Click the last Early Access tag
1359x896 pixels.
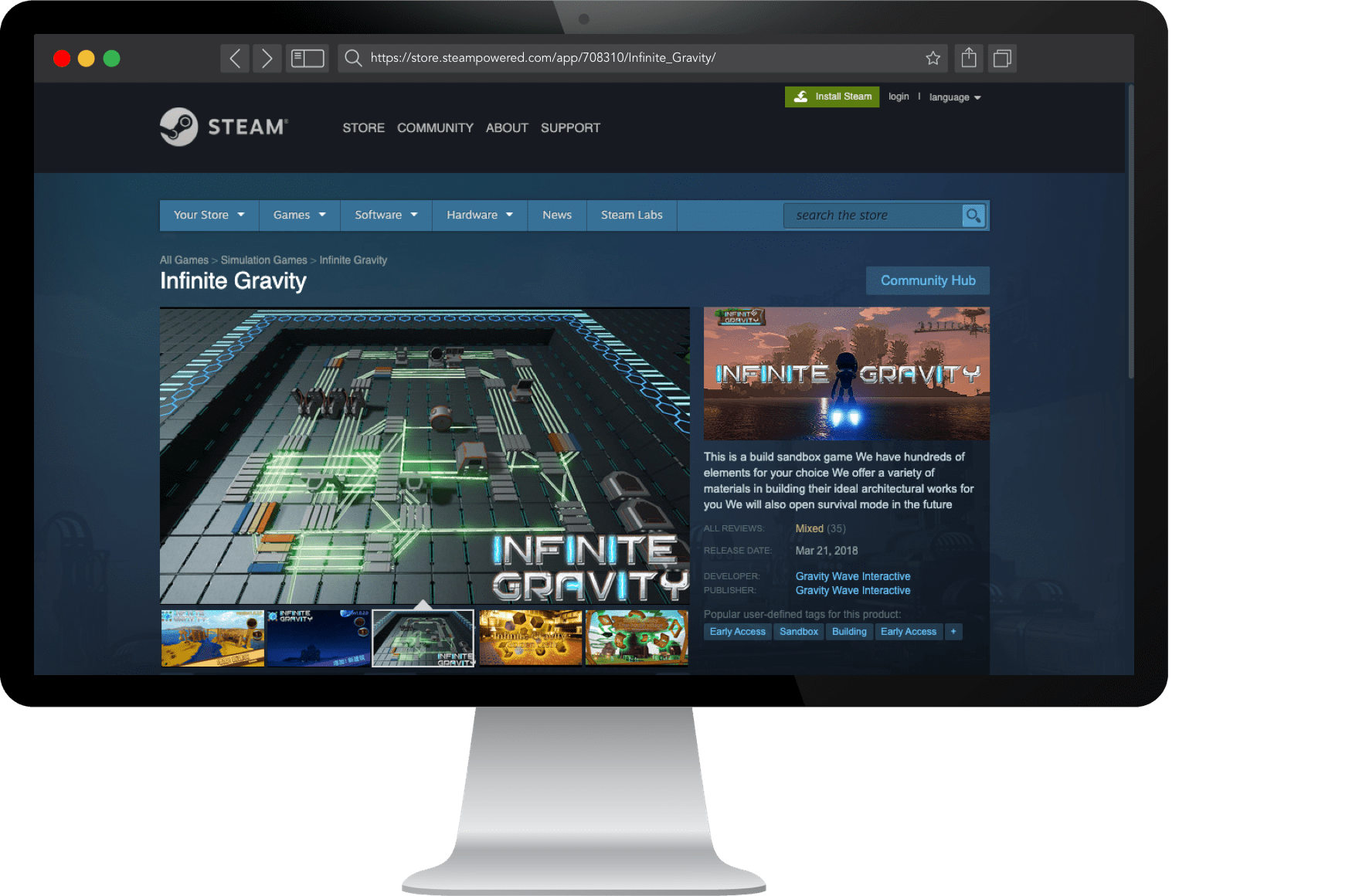[x=909, y=632]
